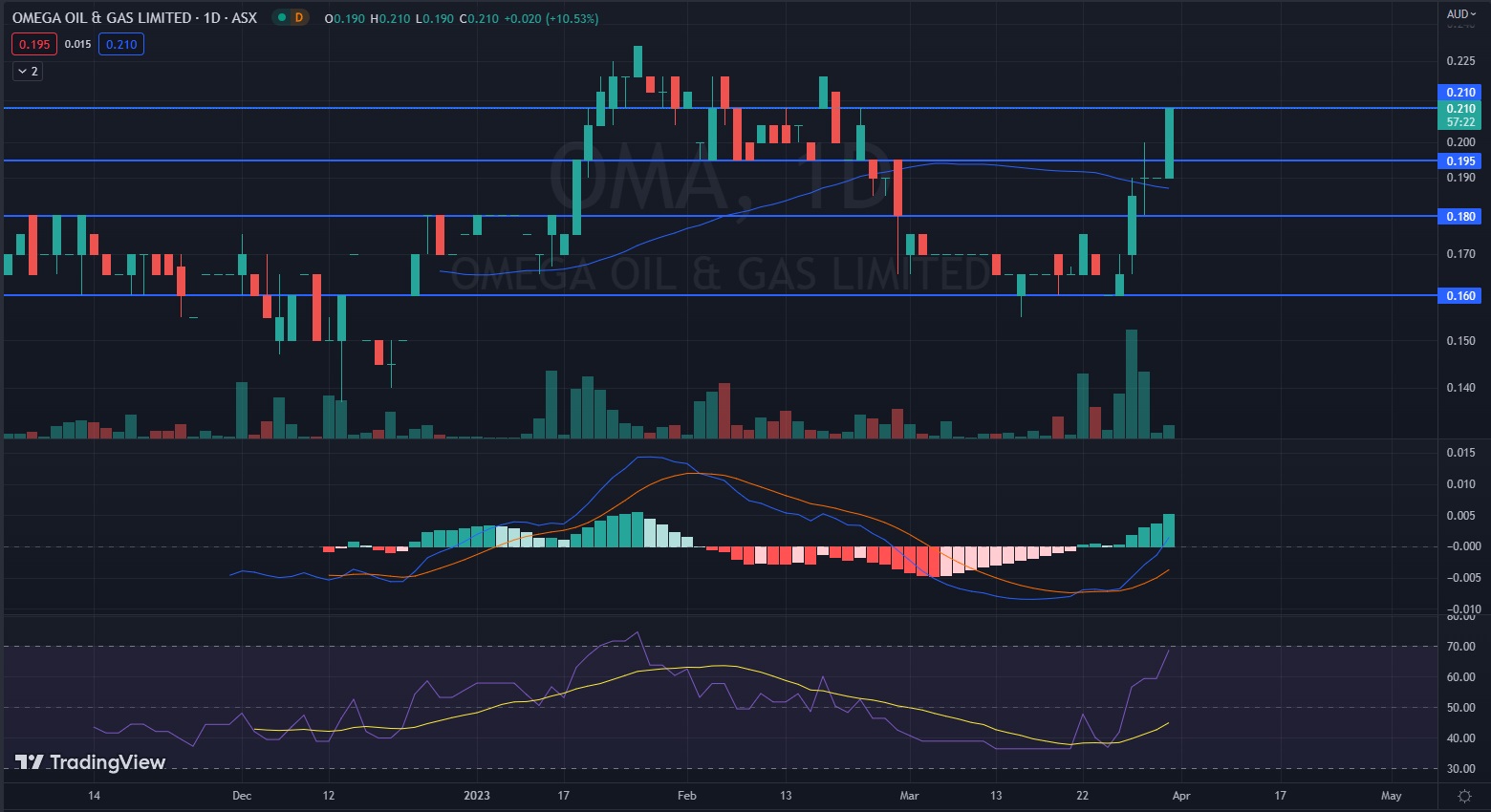Click the red 0.195 sell button
The width and height of the screenshot is (1491, 812).
34,44
